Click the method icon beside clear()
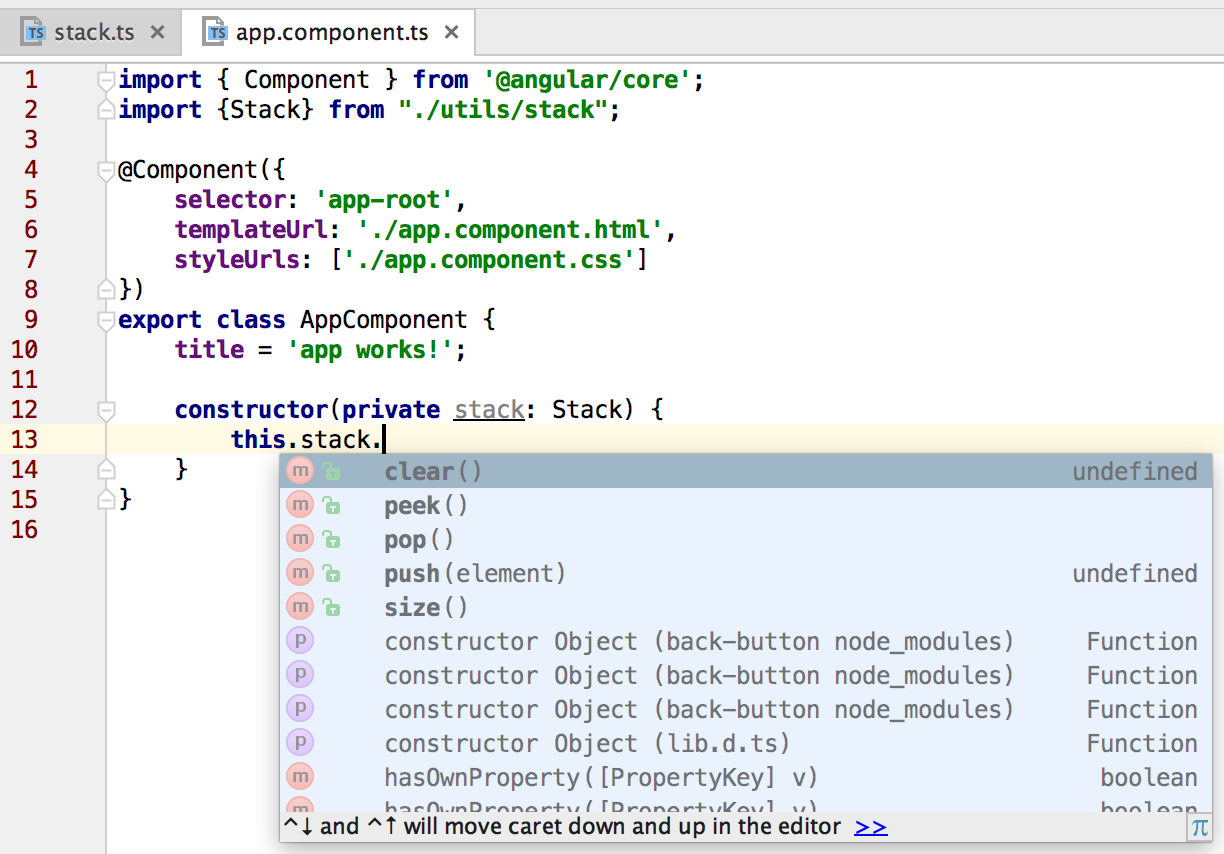Viewport: 1224px width, 854px height. [x=300, y=472]
